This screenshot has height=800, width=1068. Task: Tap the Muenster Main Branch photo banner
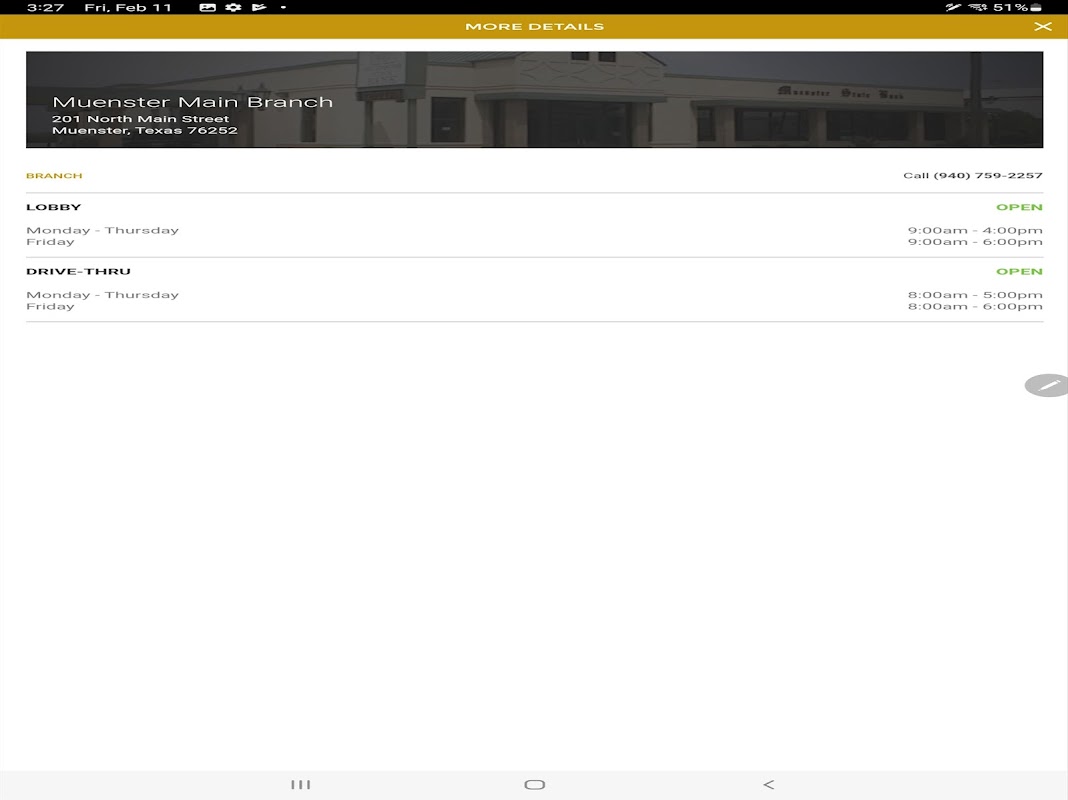pyautogui.click(x=535, y=99)
